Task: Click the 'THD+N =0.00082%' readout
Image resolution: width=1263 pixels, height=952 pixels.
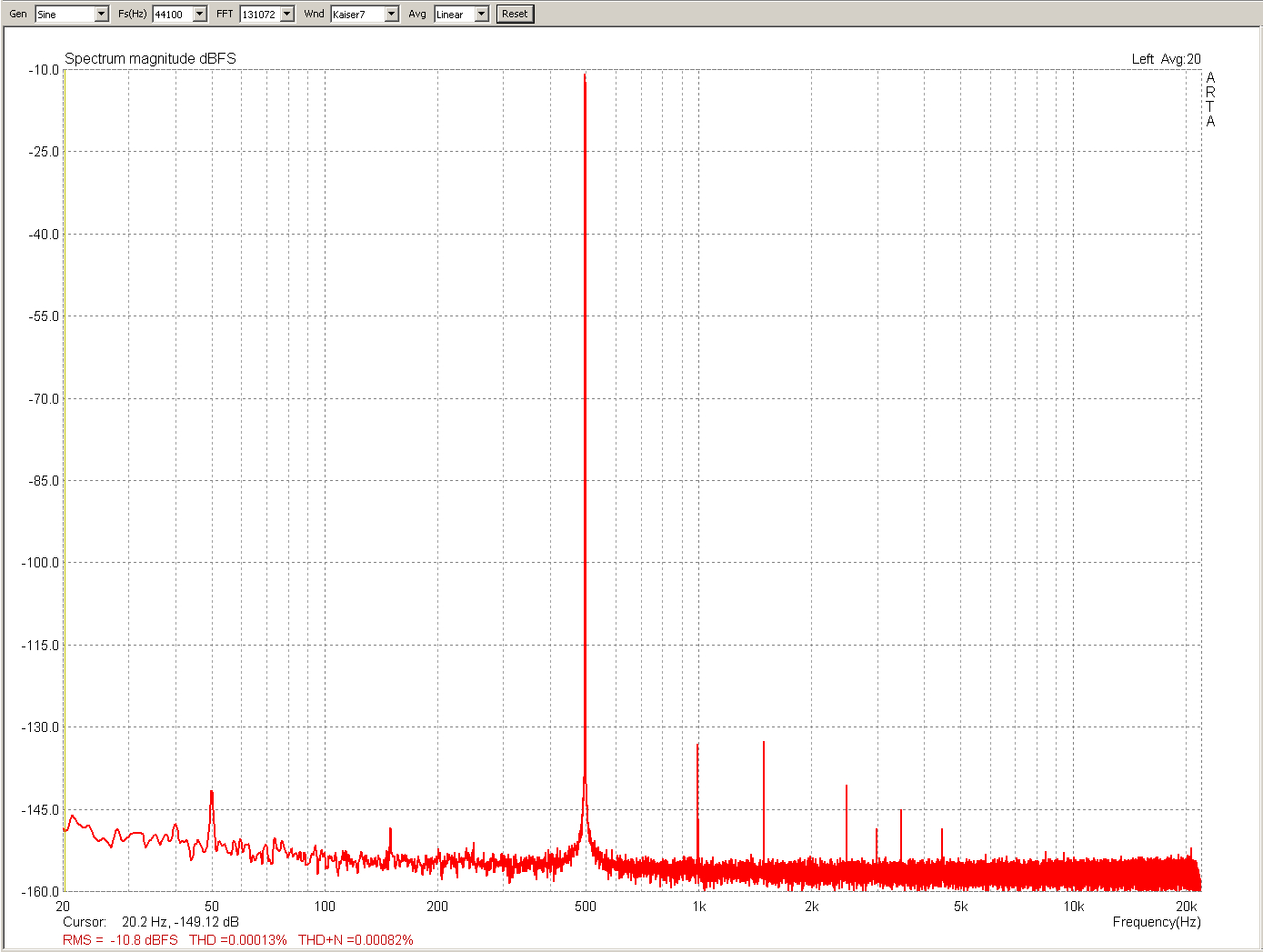Action: pos(356,940)
